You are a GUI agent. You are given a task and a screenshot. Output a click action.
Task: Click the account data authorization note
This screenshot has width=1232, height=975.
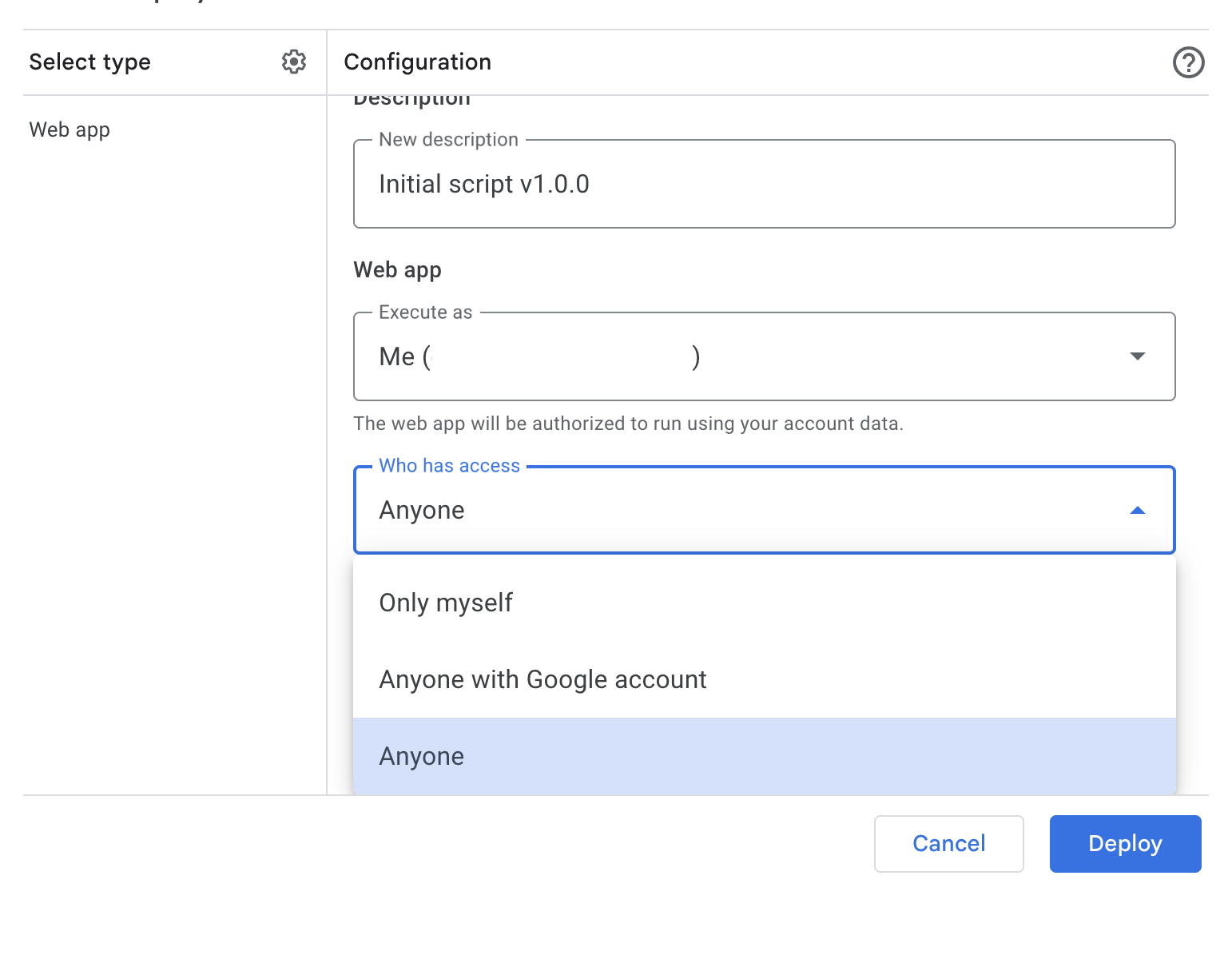[628, 424]
